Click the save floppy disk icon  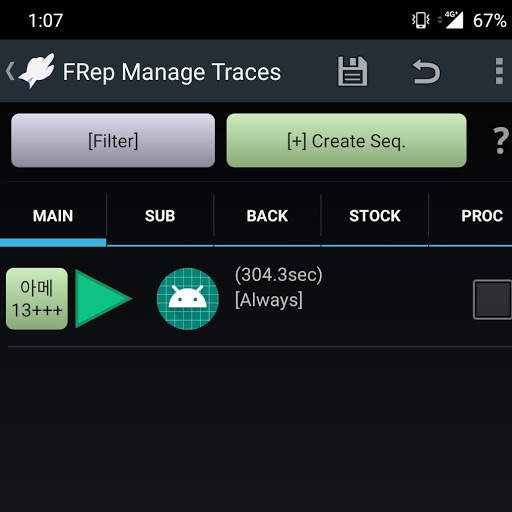pos(352,71)
